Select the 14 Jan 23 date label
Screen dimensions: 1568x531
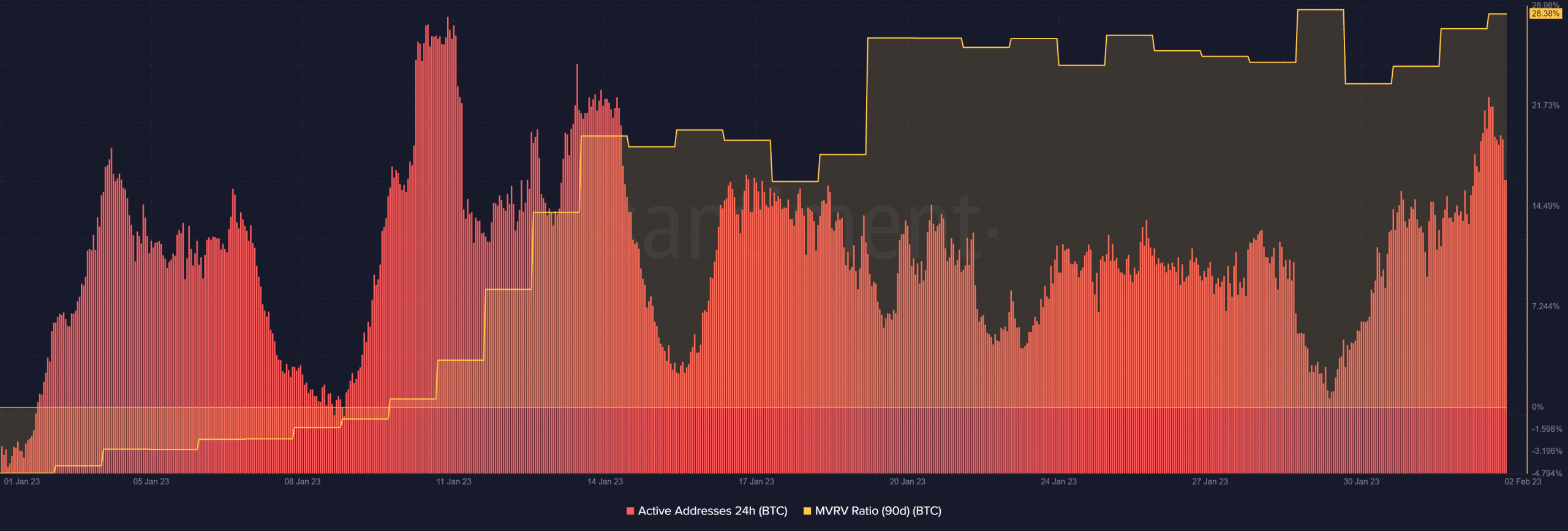tap(605, 481)
